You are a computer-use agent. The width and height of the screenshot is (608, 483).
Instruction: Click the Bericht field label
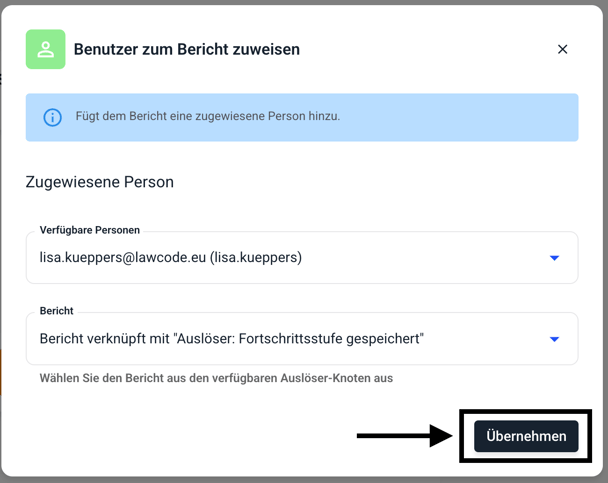56,311
